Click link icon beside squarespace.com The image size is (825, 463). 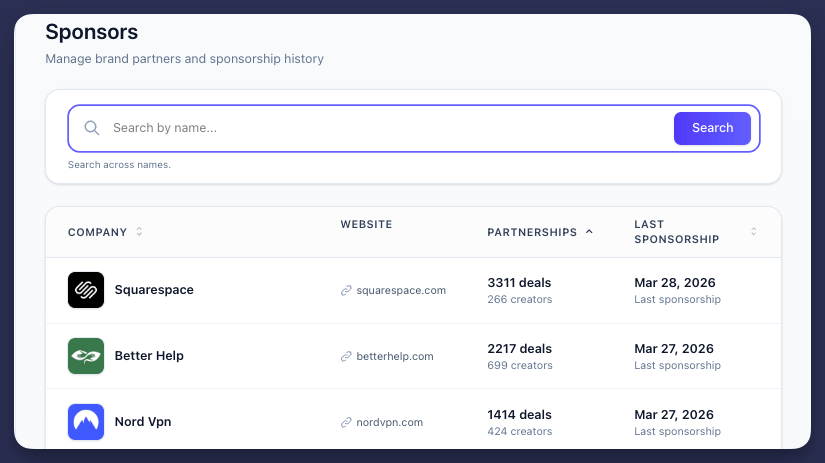(346, 290)
